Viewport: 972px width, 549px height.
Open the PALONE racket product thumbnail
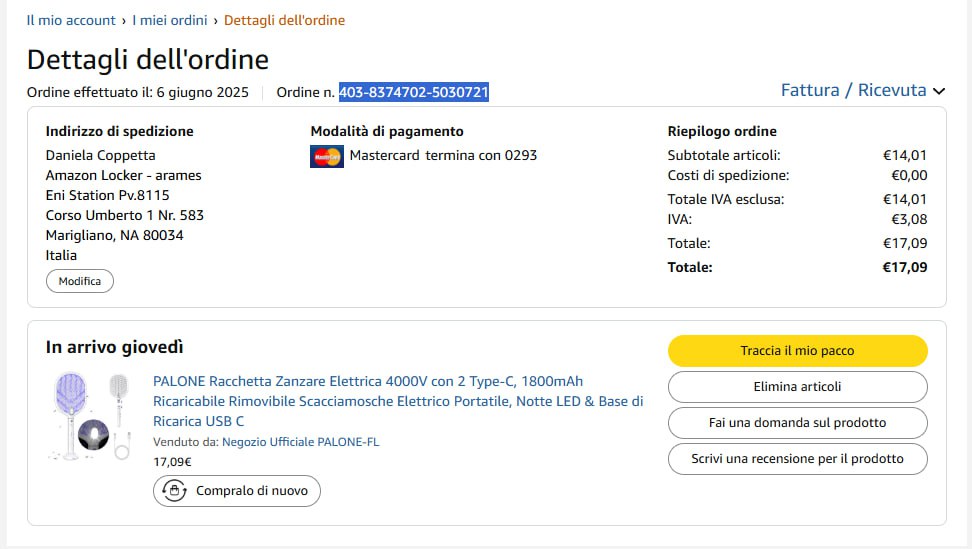pos(89,416)
